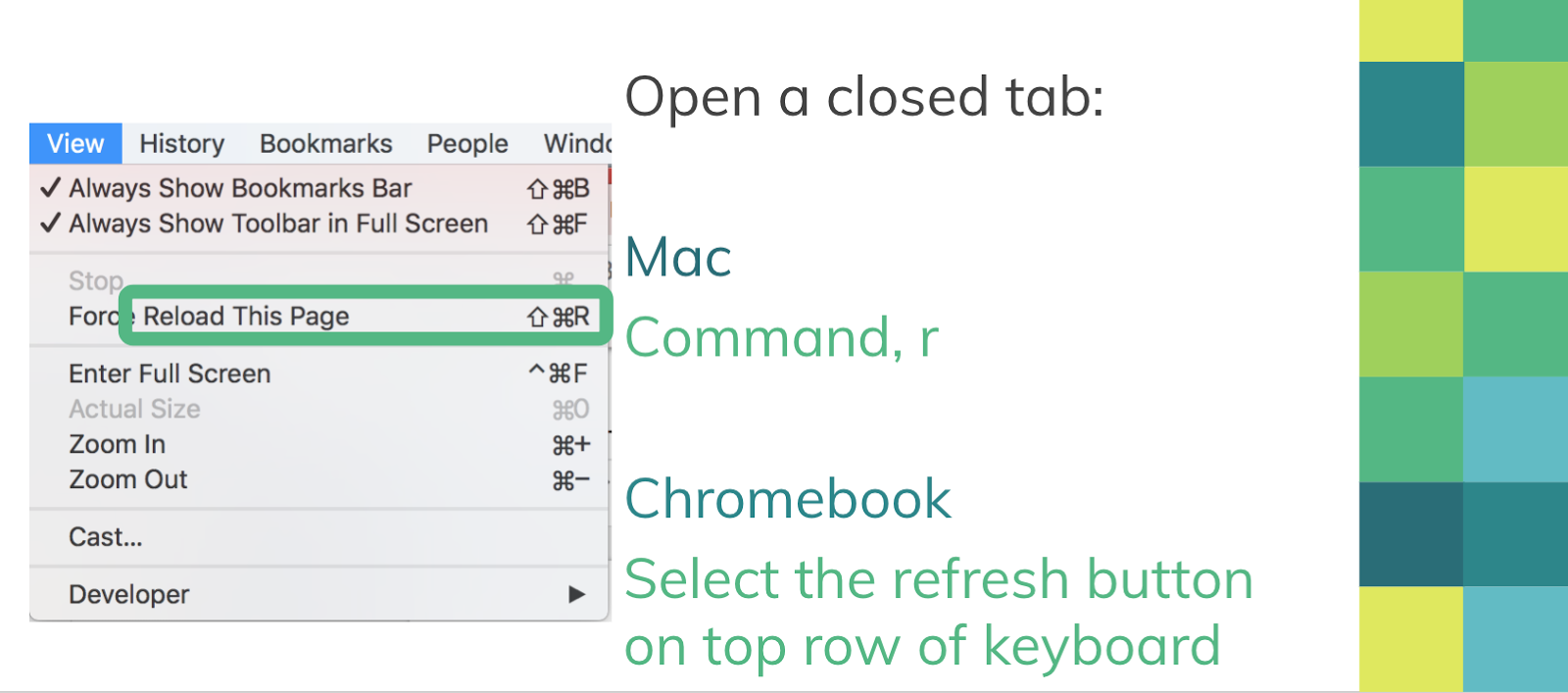Image resolution: width=1568 pixels, height=693 pixels.
Task: Toggle Always Show Bookmarks Bar checkmark
Action: point(240,188)
